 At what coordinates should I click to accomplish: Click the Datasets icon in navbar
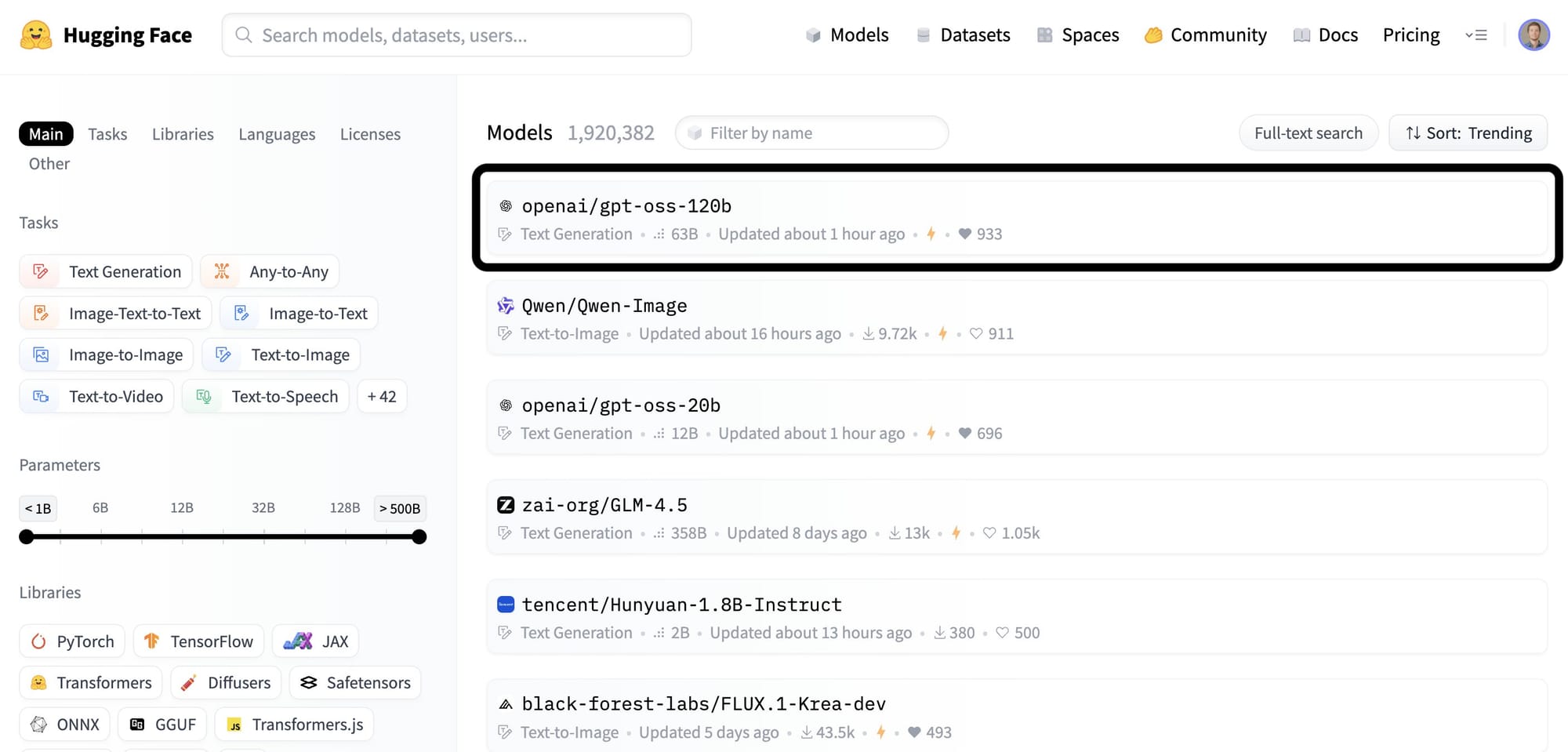pyautogui.click(x=924, y=35)
